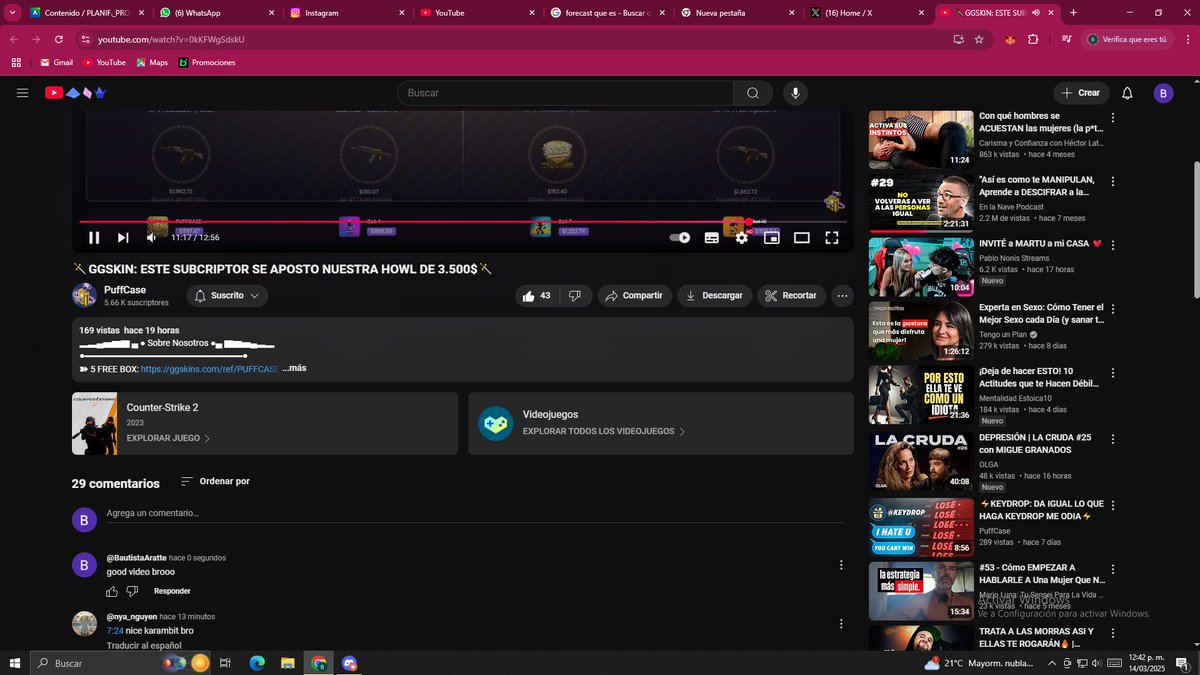Open YouTube notifications bell
Image resolution: width=1200 pixels, height=675 pixels.
pyautogui.click(x=1127, y=93)
